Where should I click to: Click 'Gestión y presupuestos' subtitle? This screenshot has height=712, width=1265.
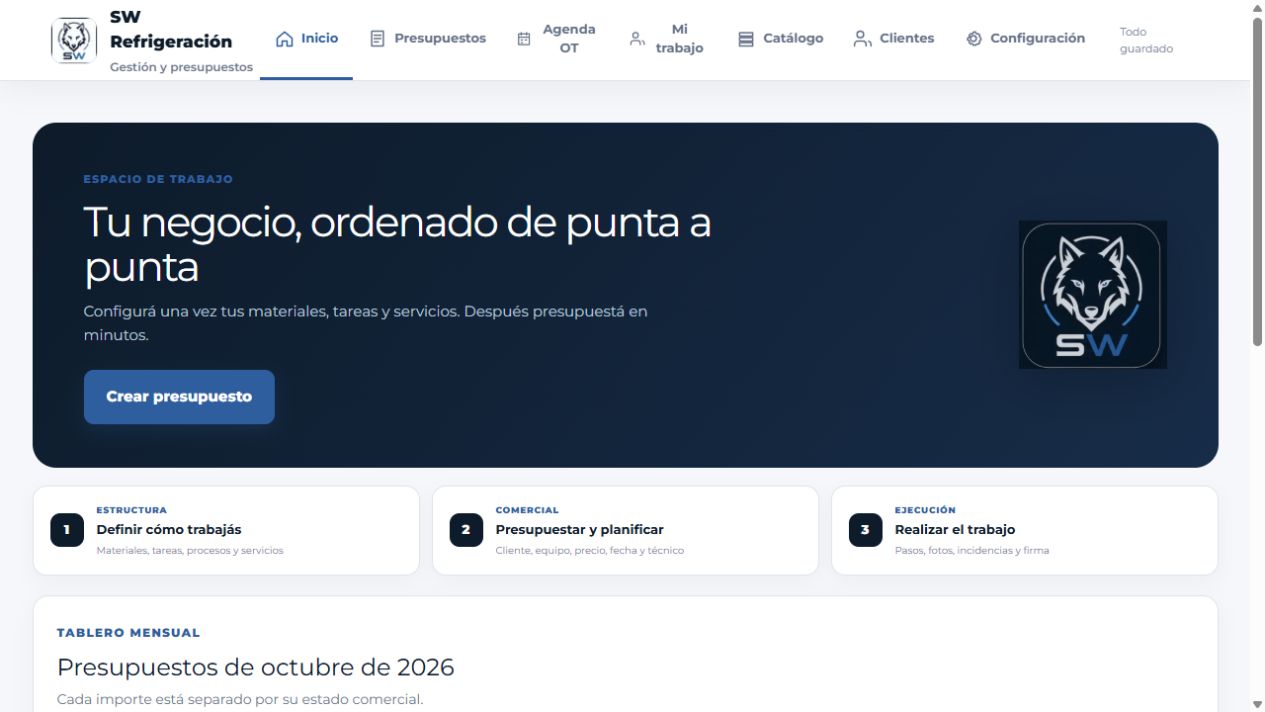[181, 67]
